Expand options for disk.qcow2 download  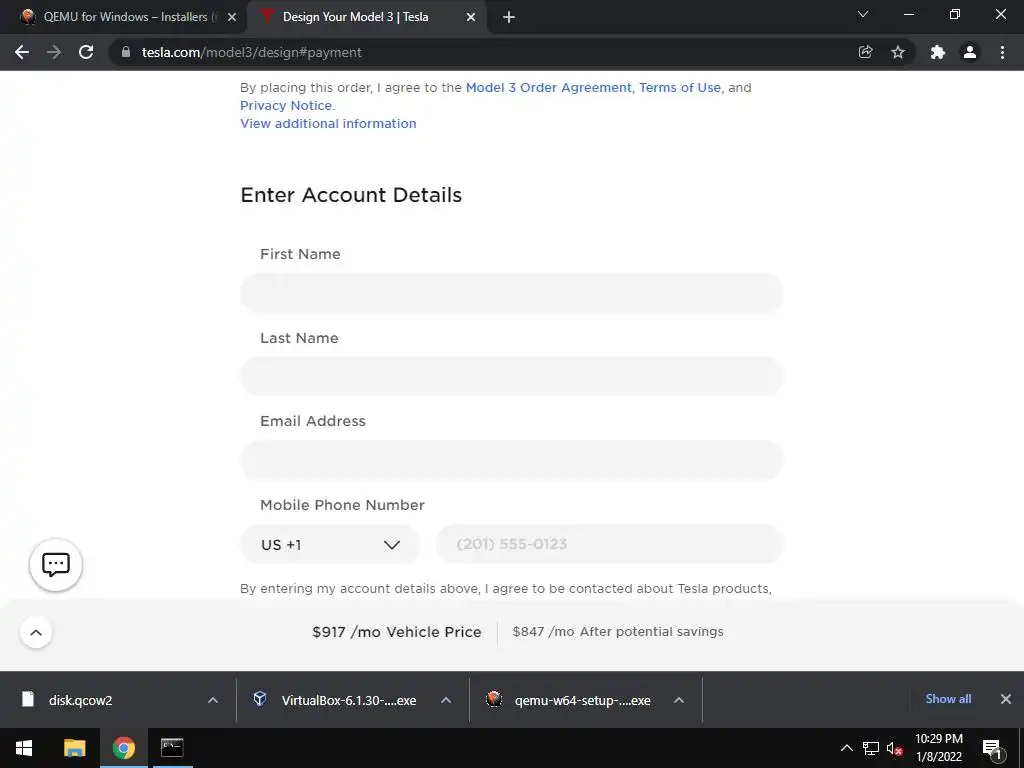[x=213, y=700]
